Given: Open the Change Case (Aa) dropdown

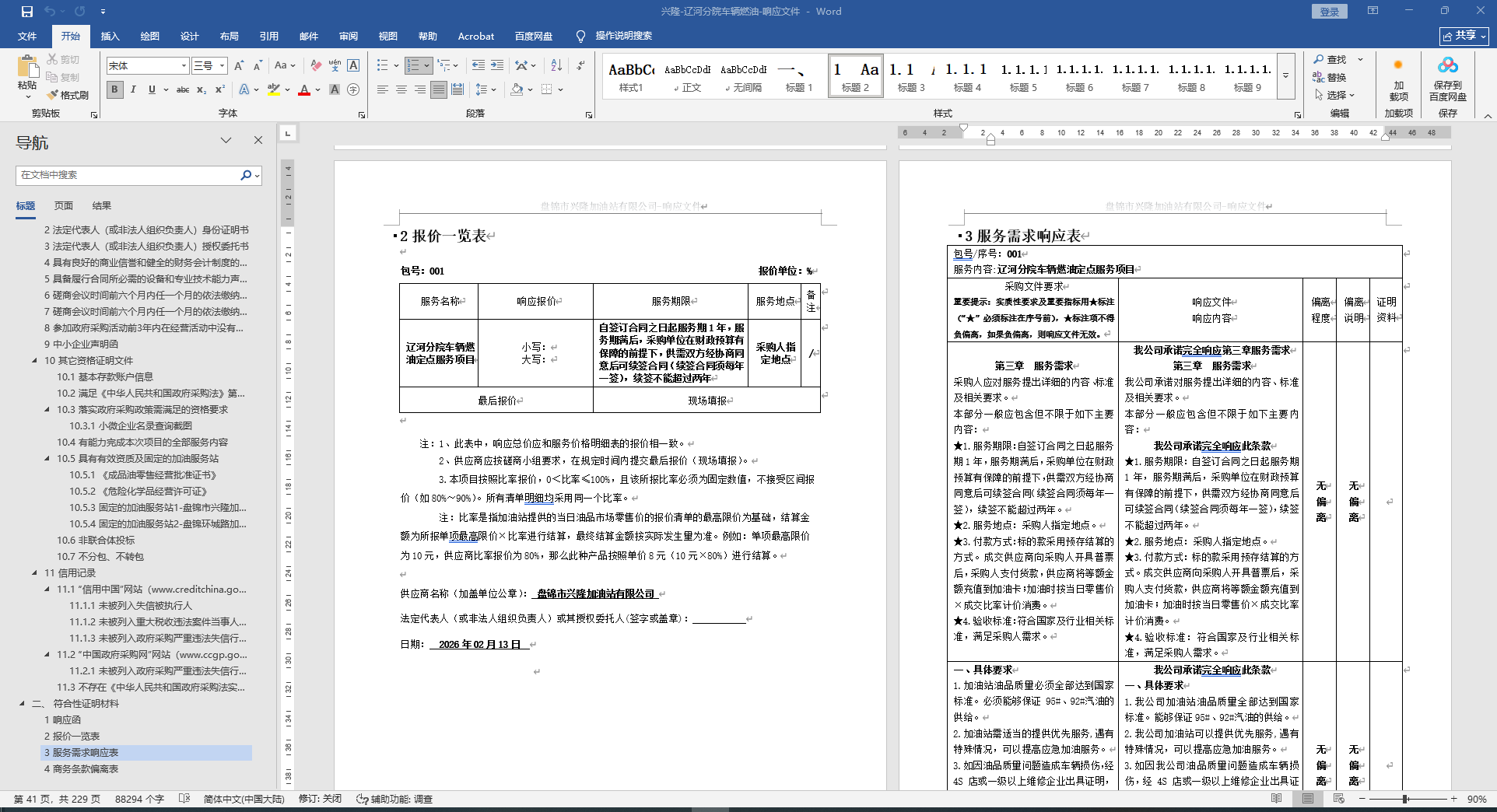Looking at the screenshot, I should (285, 66).
